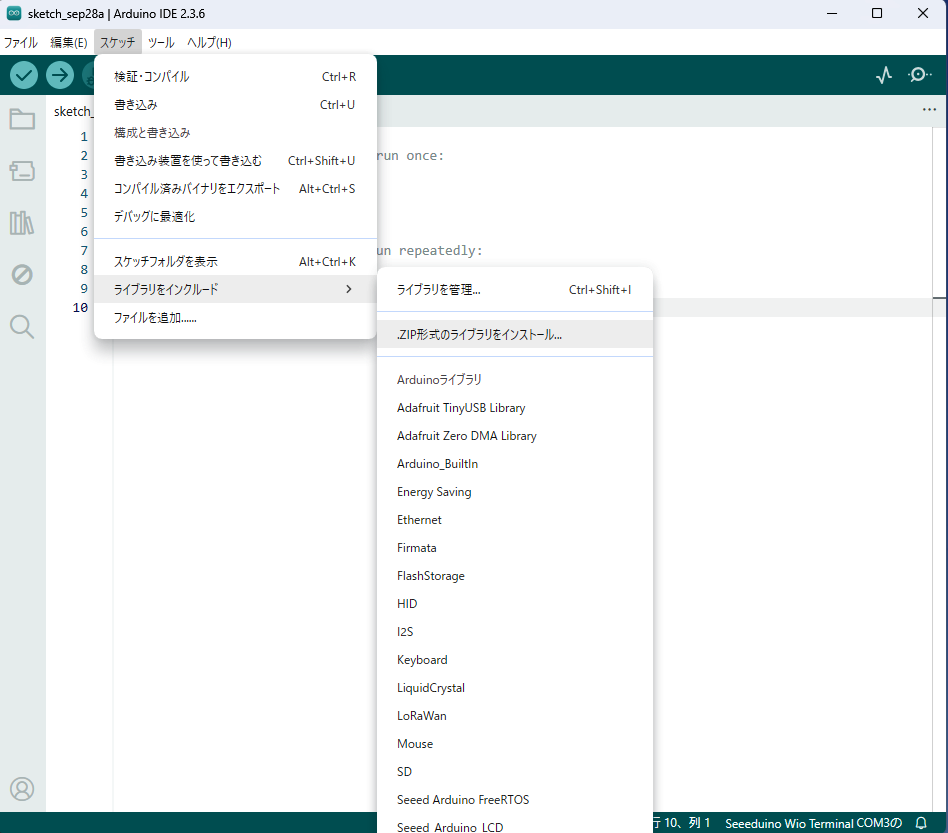This screenshot has width=948, height=833.
Task: Open the Serial Plotter icon
Action: point(884,75)
